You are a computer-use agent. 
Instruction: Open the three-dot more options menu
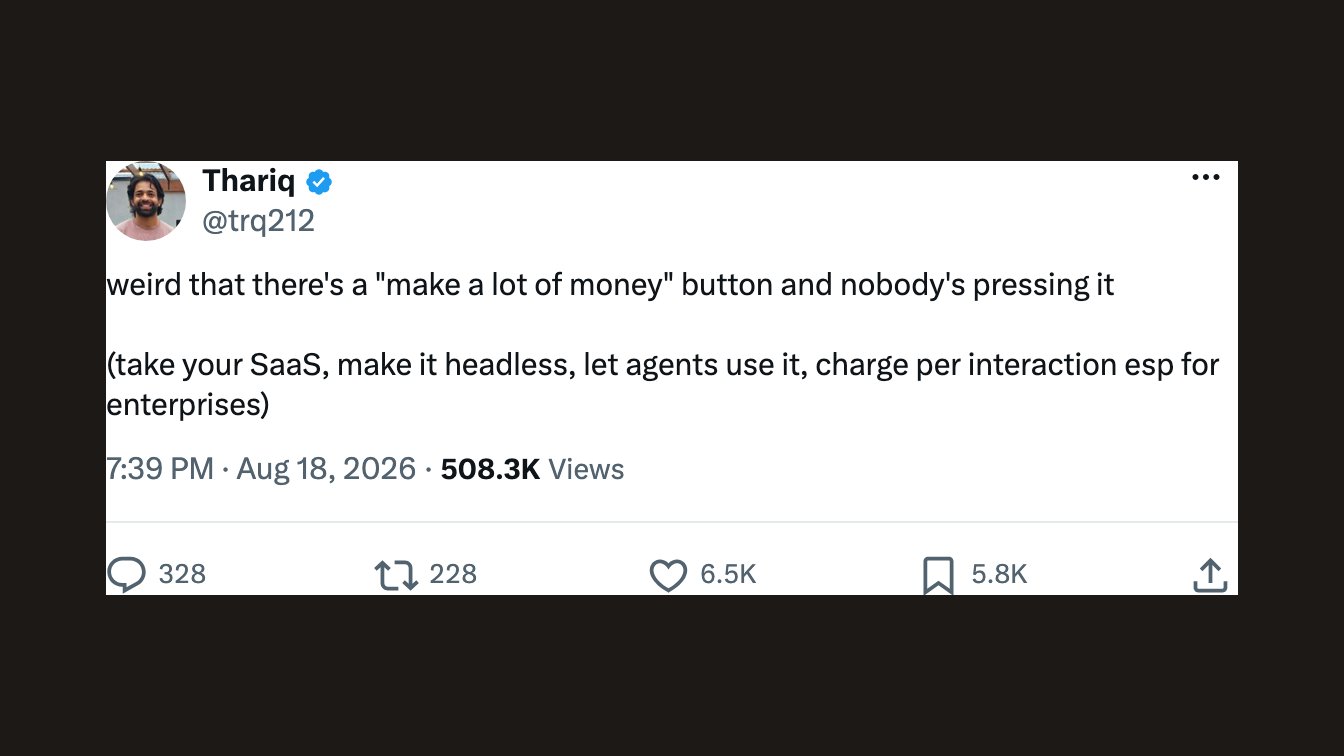[1206, 177]
